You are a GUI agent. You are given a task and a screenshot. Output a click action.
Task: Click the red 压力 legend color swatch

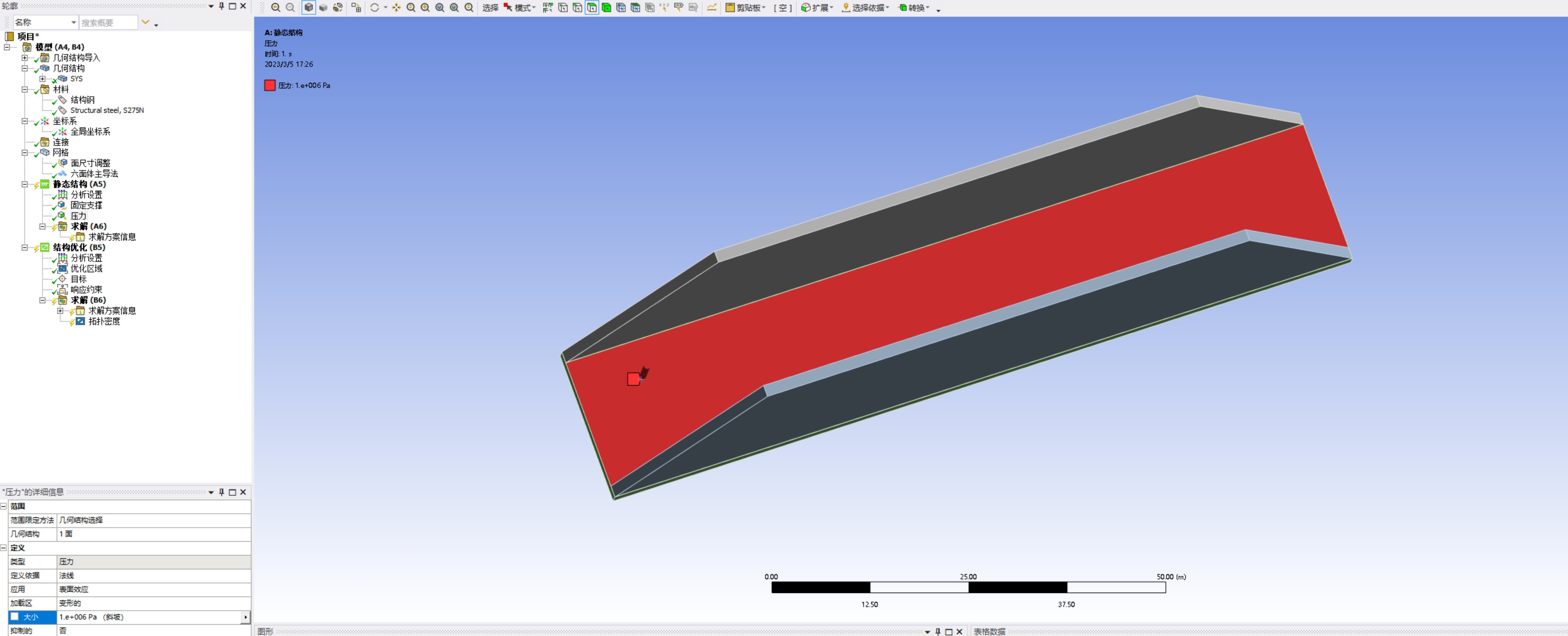click(270, 85)
